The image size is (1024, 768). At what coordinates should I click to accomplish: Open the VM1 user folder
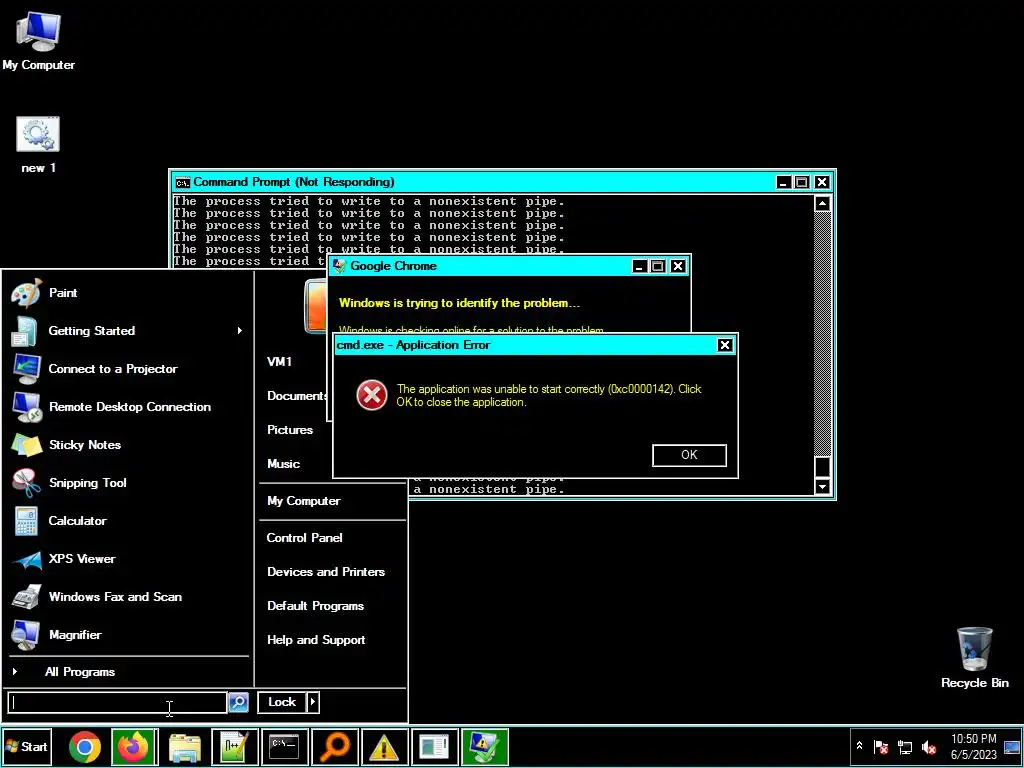pos(280,362)
